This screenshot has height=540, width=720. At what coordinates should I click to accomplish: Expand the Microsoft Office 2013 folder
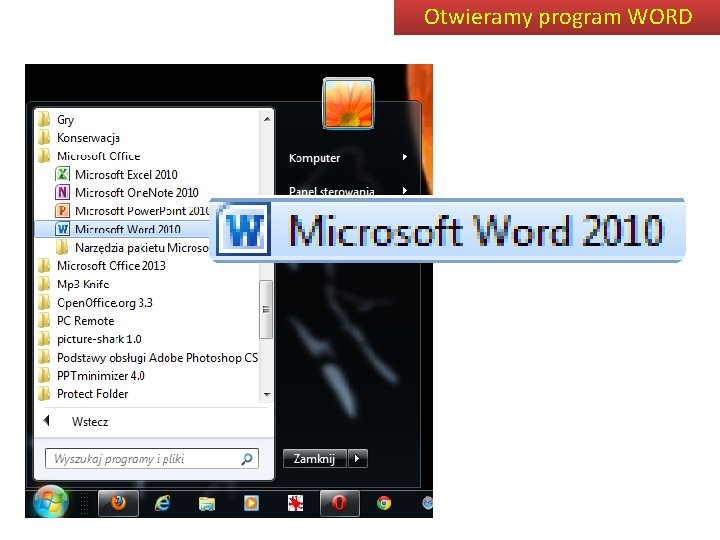(101, 265)
